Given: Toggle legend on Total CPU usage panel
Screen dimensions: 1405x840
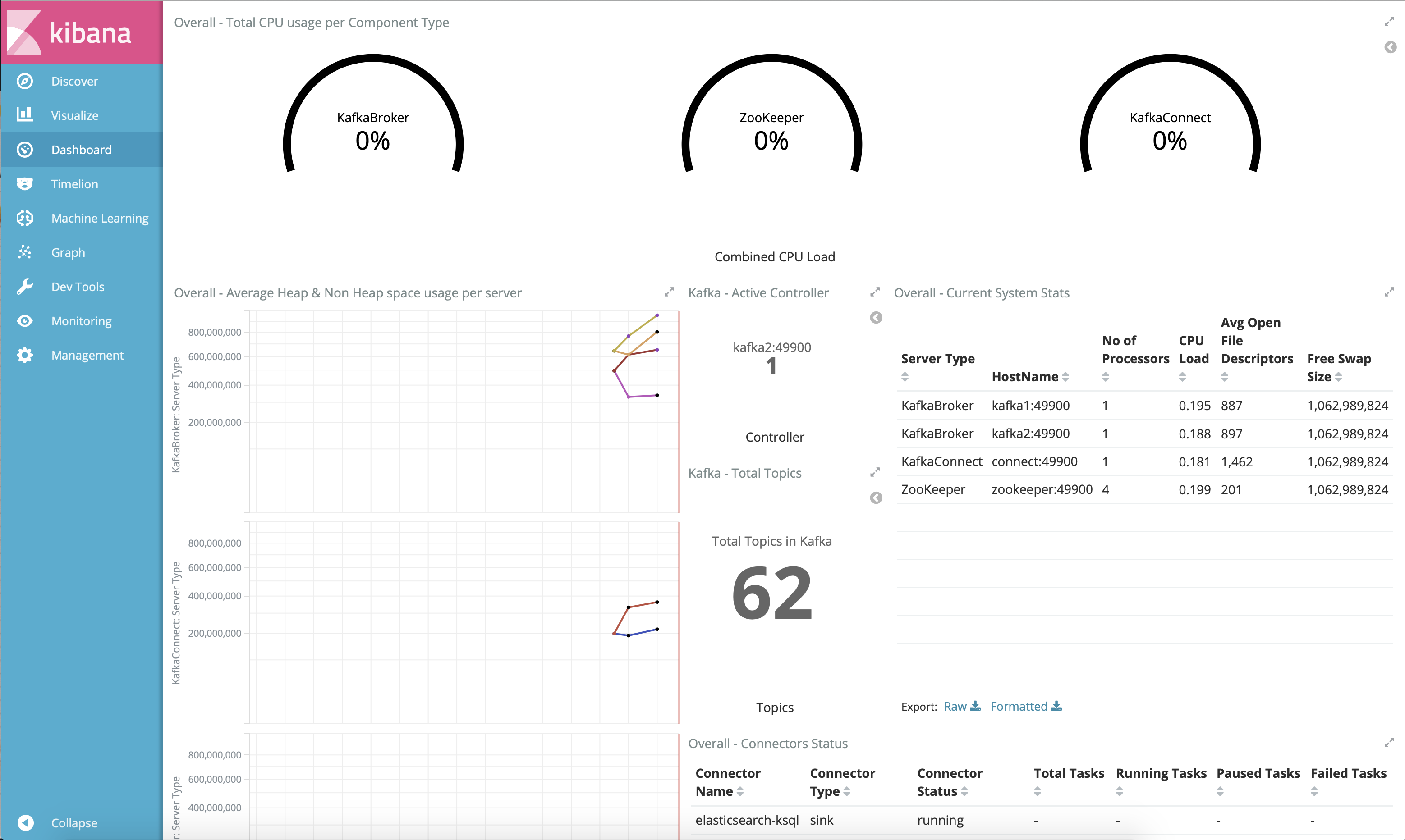Looking at the screenshot, I should tap(1390, 47).
